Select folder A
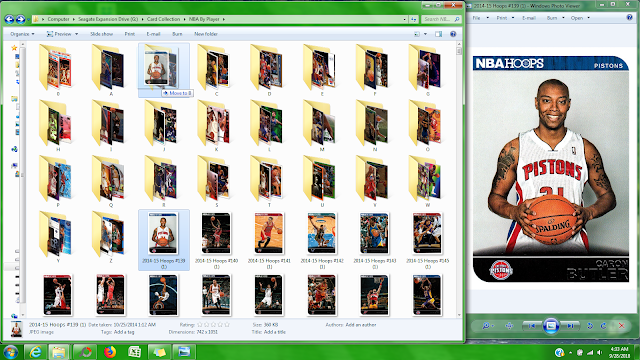 [x=111, y=70]
